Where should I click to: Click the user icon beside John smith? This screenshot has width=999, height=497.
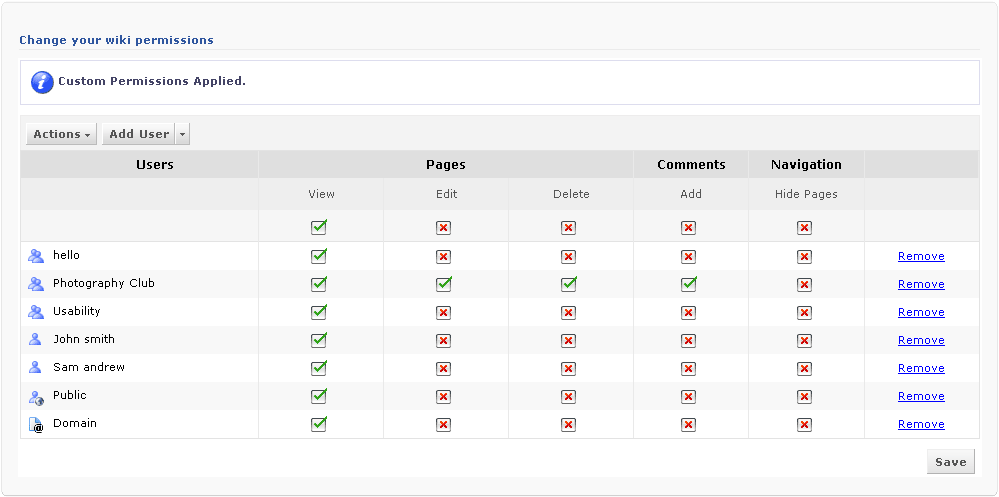click(x=36, y=340)
